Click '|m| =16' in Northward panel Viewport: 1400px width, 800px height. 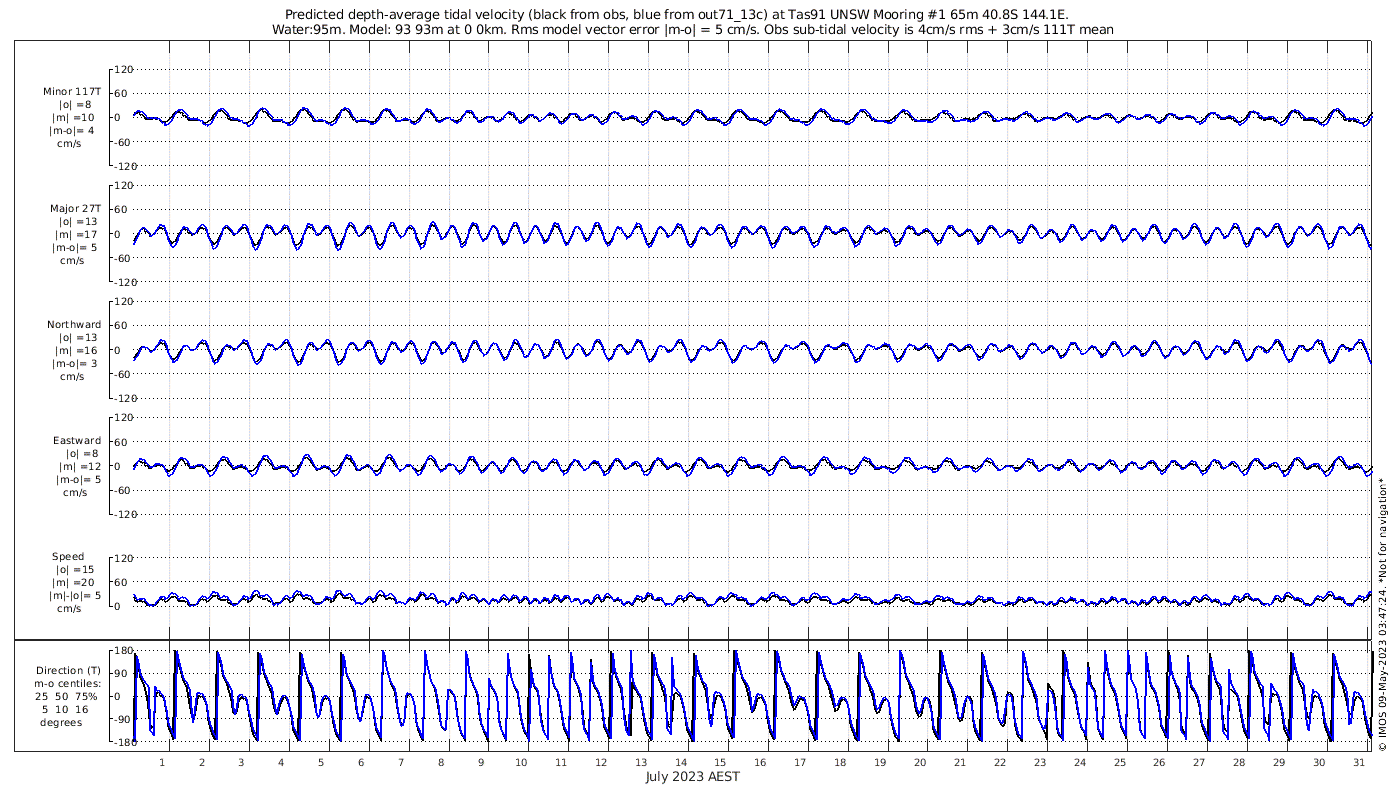(74, 350)
